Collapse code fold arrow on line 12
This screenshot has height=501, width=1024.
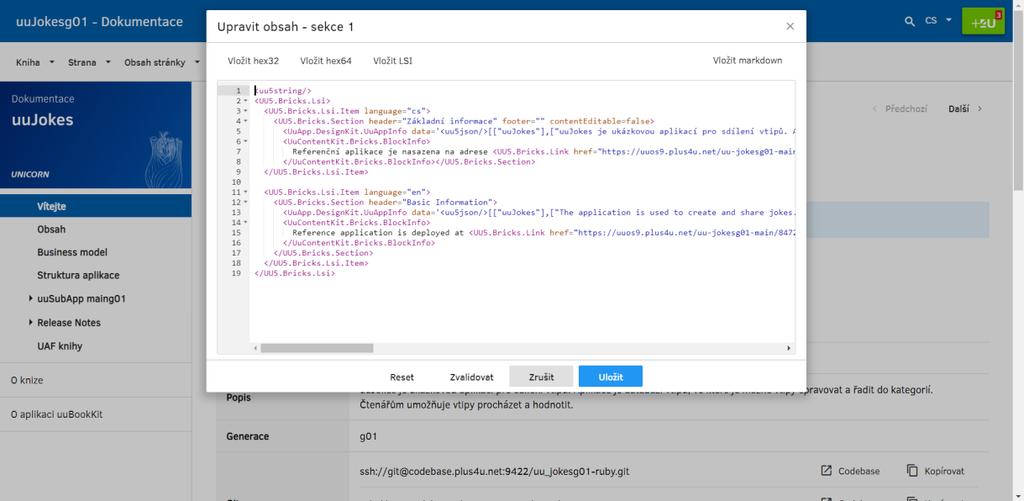point(246,202)
